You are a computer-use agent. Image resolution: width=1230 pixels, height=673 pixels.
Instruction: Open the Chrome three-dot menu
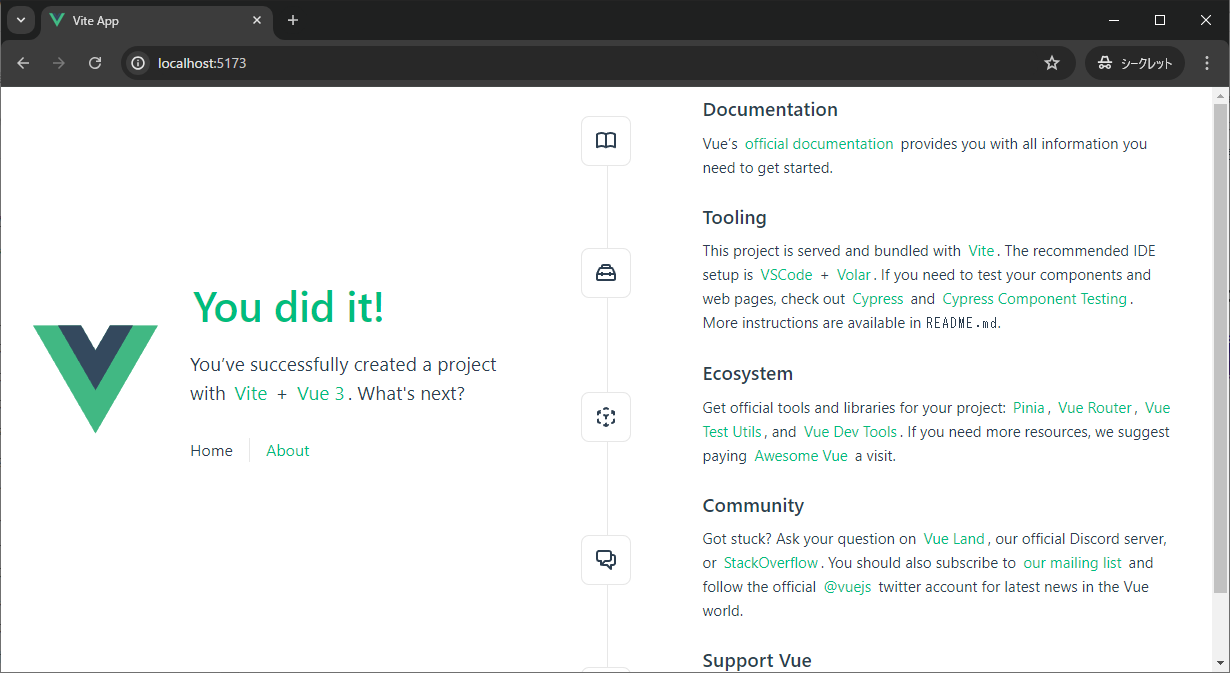[x=1207, y=63]
